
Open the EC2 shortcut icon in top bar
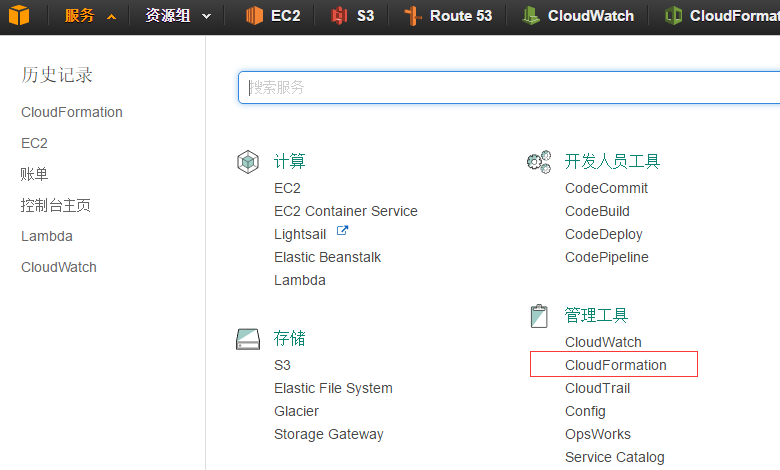[254, 16]
